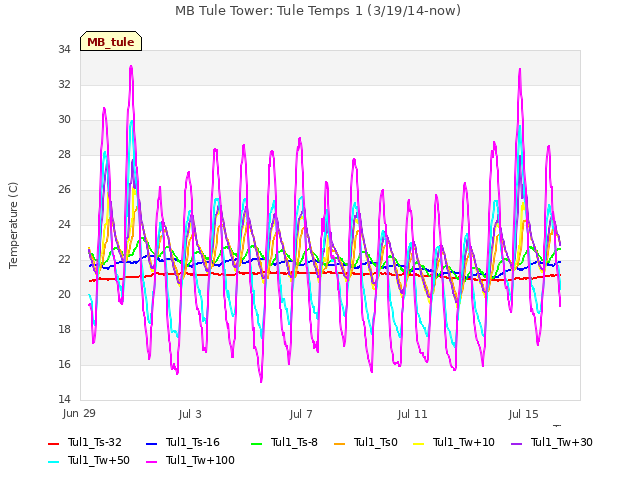Select the Tul1_Tw+30 legend label
This screenshot has height=480, width=640.
pyautogui.click(x=562, y=442)
